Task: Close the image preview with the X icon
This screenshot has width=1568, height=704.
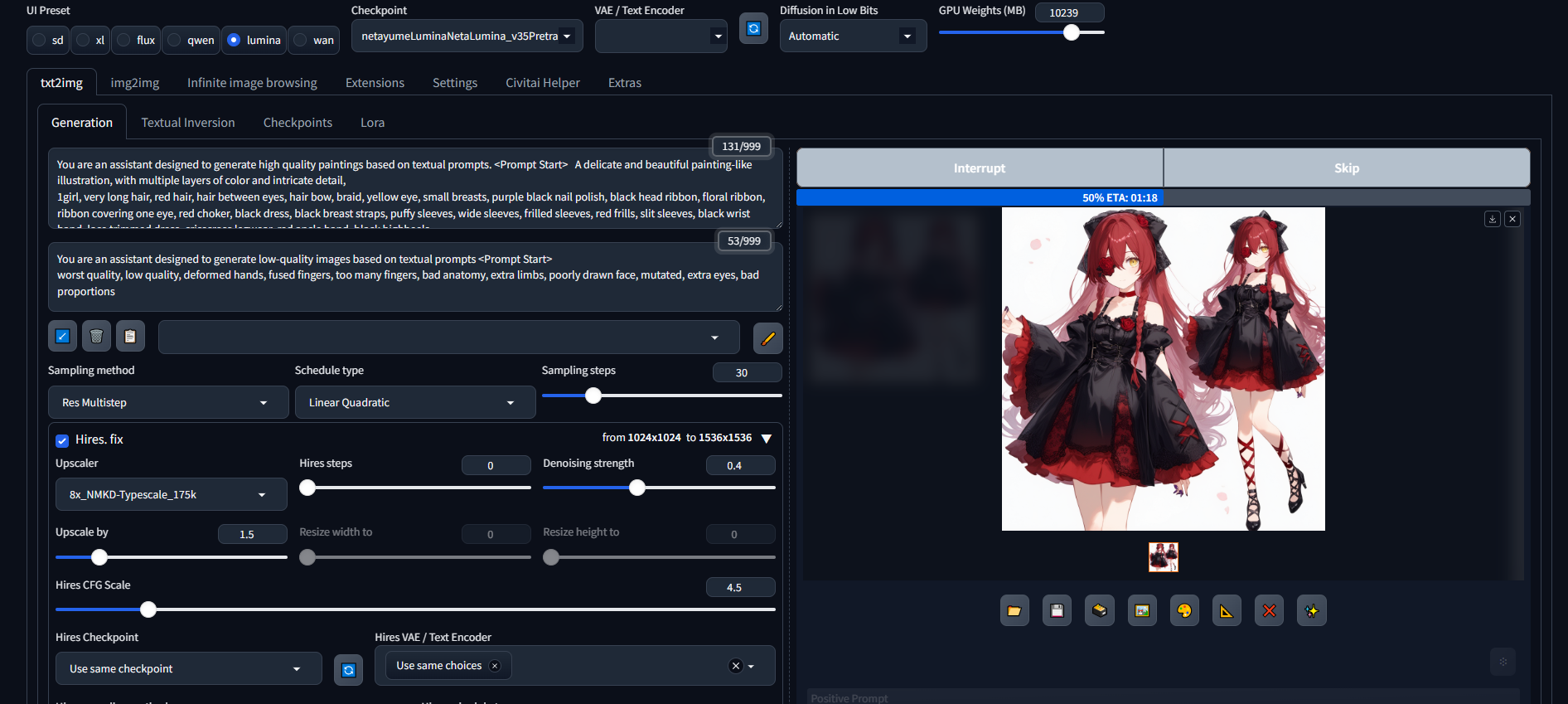Action: [1512, 219]
